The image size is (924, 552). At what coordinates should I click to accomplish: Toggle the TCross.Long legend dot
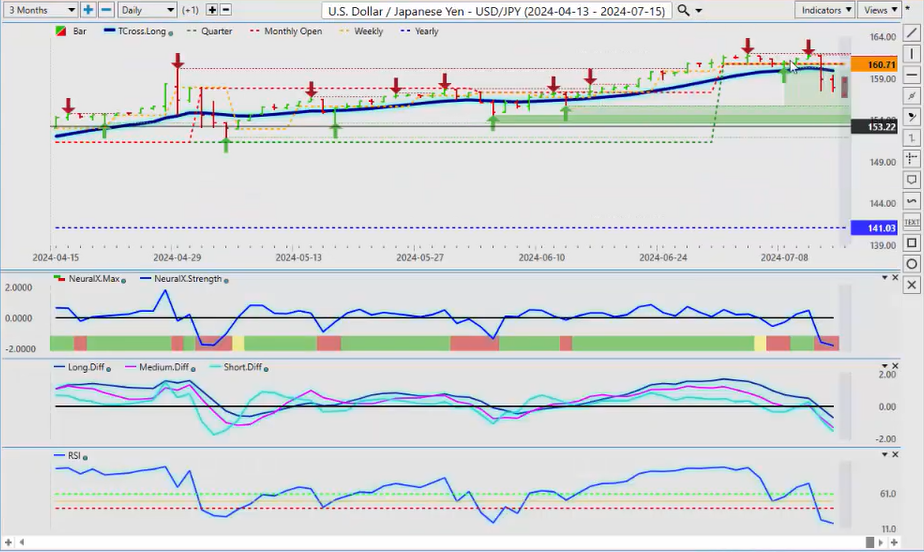point(171,33)
